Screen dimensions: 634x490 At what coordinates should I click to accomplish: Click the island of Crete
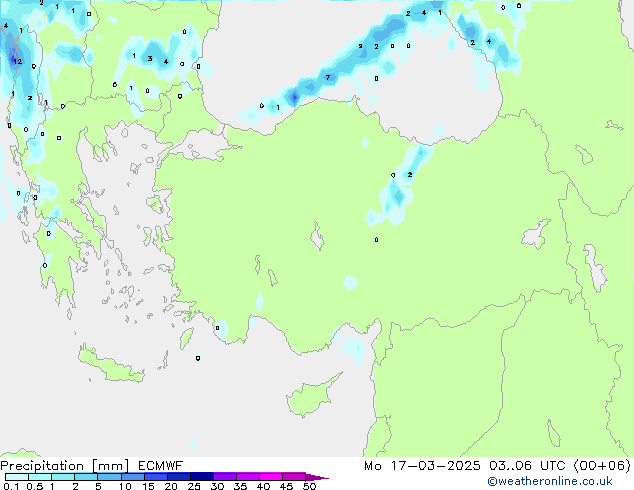point(110,366)
